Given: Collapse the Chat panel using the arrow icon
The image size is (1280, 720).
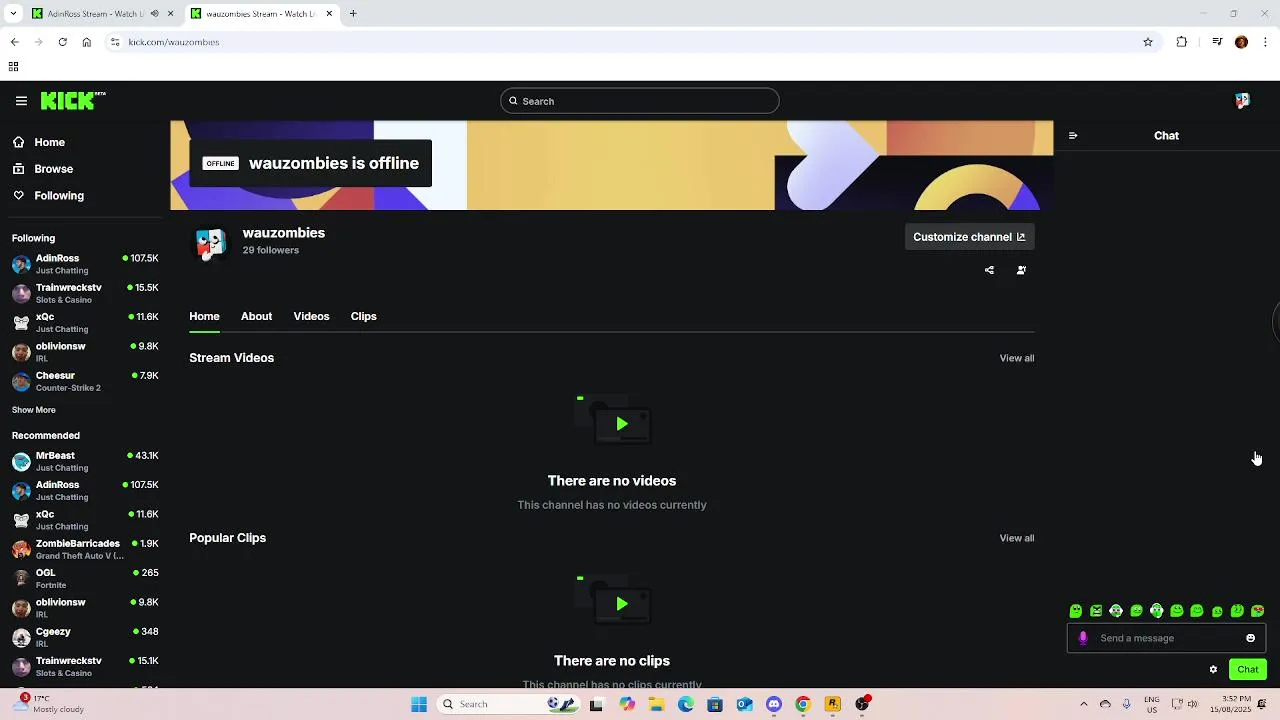Looking at the screenshot, I should click(x=1073, y=135).
